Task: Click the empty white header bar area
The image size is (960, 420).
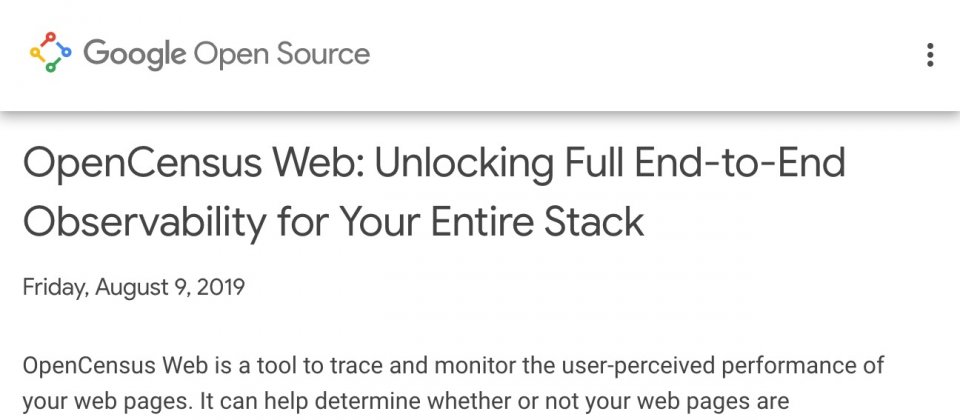Action: coord(643,55)
